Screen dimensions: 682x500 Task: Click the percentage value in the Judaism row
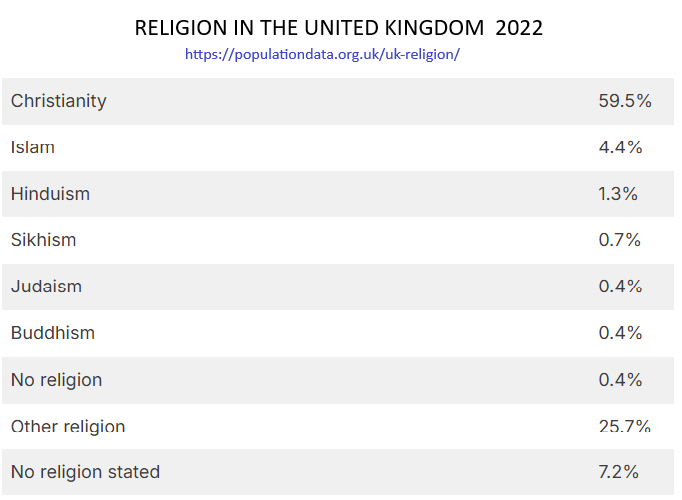click(620, 287)
